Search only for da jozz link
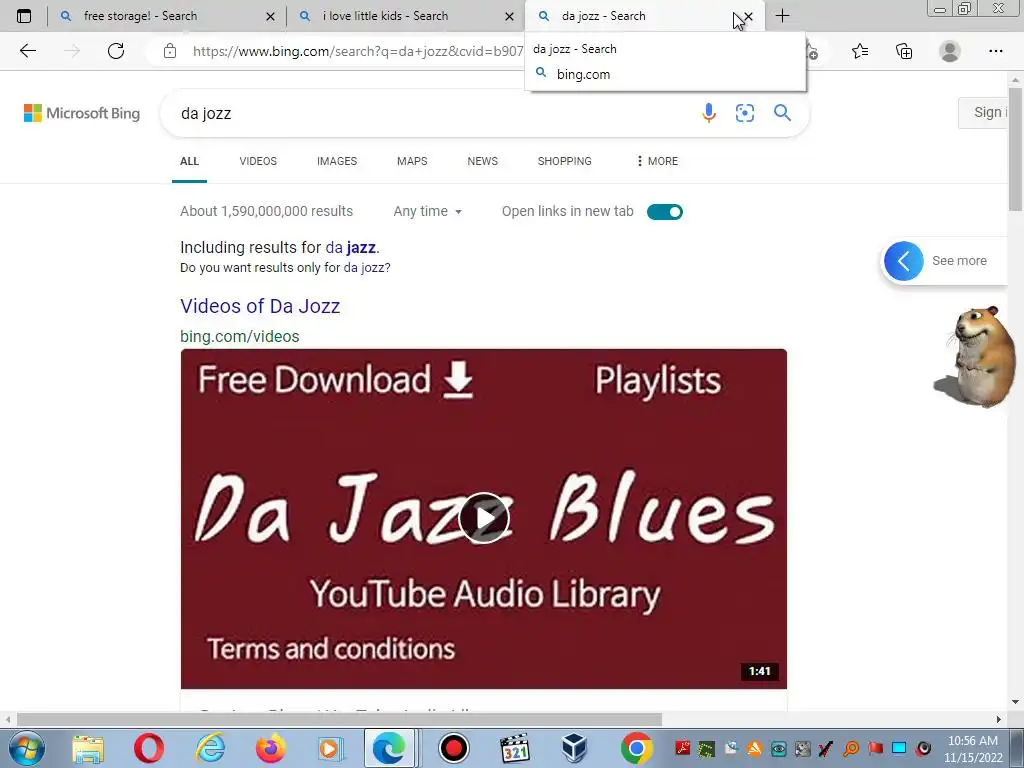This screenshot has height=768, width=1024. pyautogui.click(x=365, y=268)
